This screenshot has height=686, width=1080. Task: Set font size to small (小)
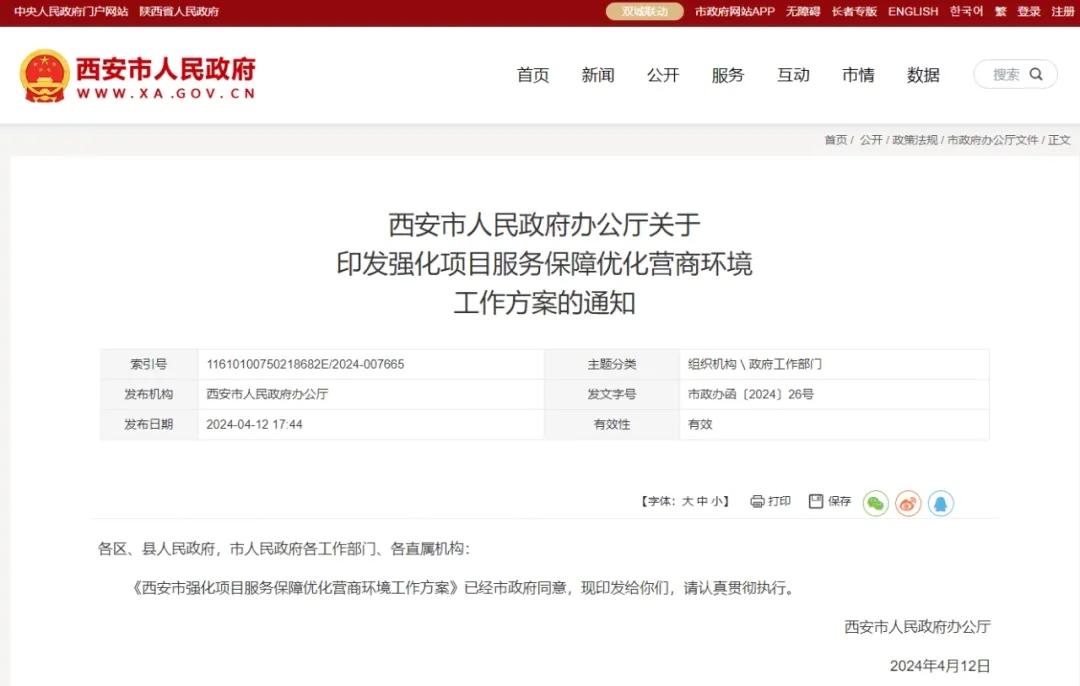[716, 501]
